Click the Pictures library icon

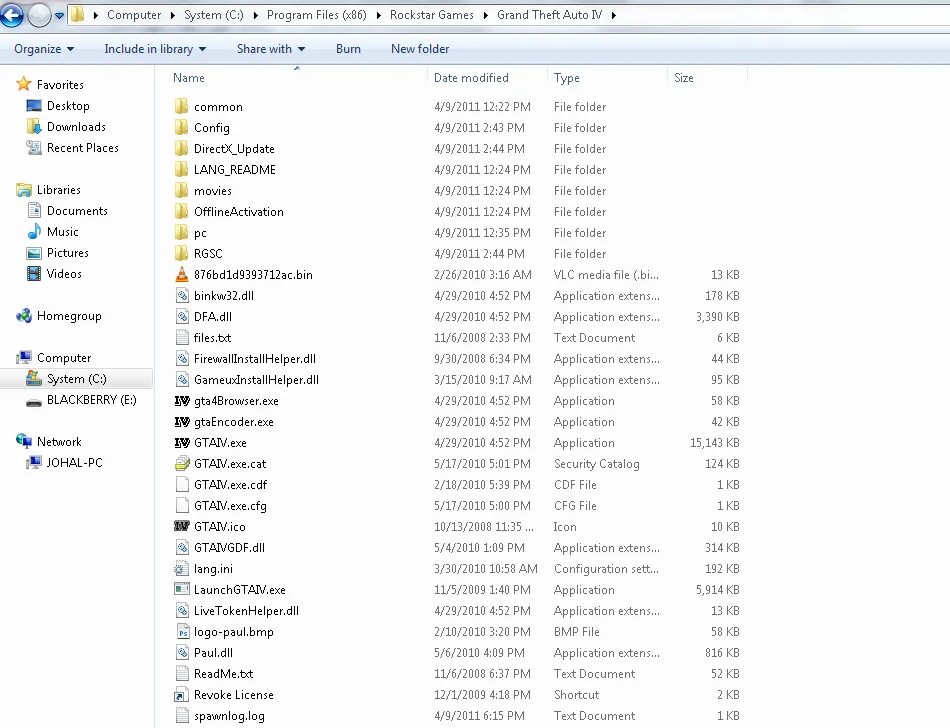coord(34,253)
